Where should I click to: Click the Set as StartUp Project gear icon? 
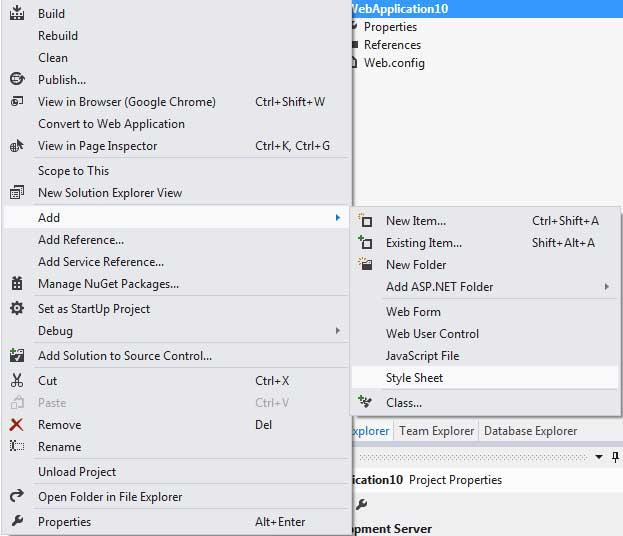[17, 308]
